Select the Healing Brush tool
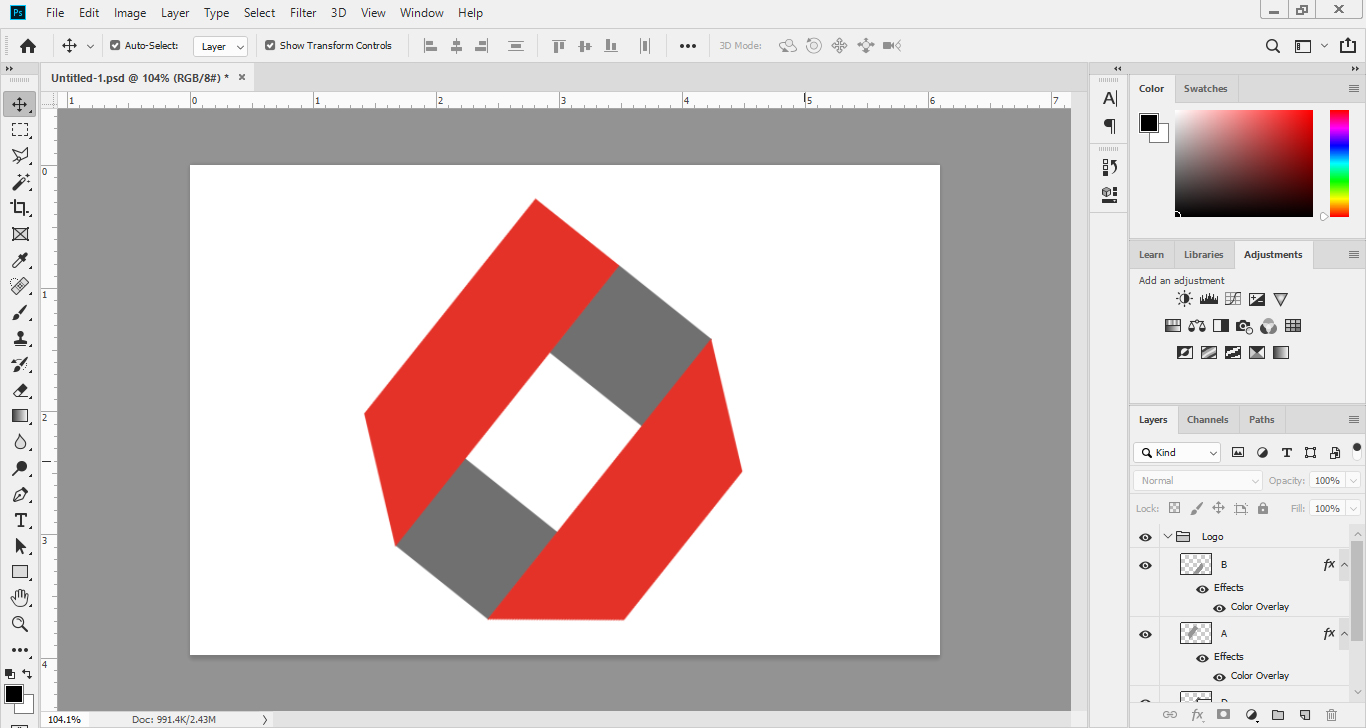 click(20, 286)
